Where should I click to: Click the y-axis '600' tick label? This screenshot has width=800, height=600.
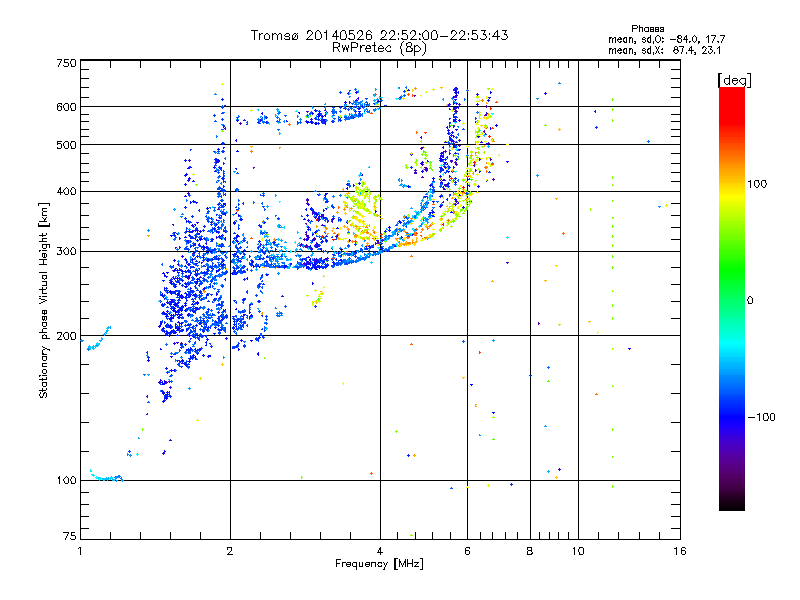point(66,107)
